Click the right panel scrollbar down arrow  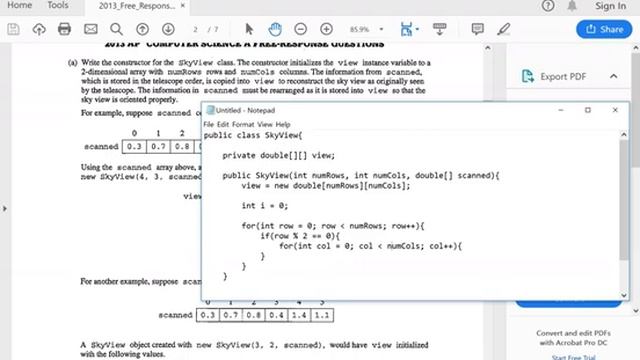point(636,311)
